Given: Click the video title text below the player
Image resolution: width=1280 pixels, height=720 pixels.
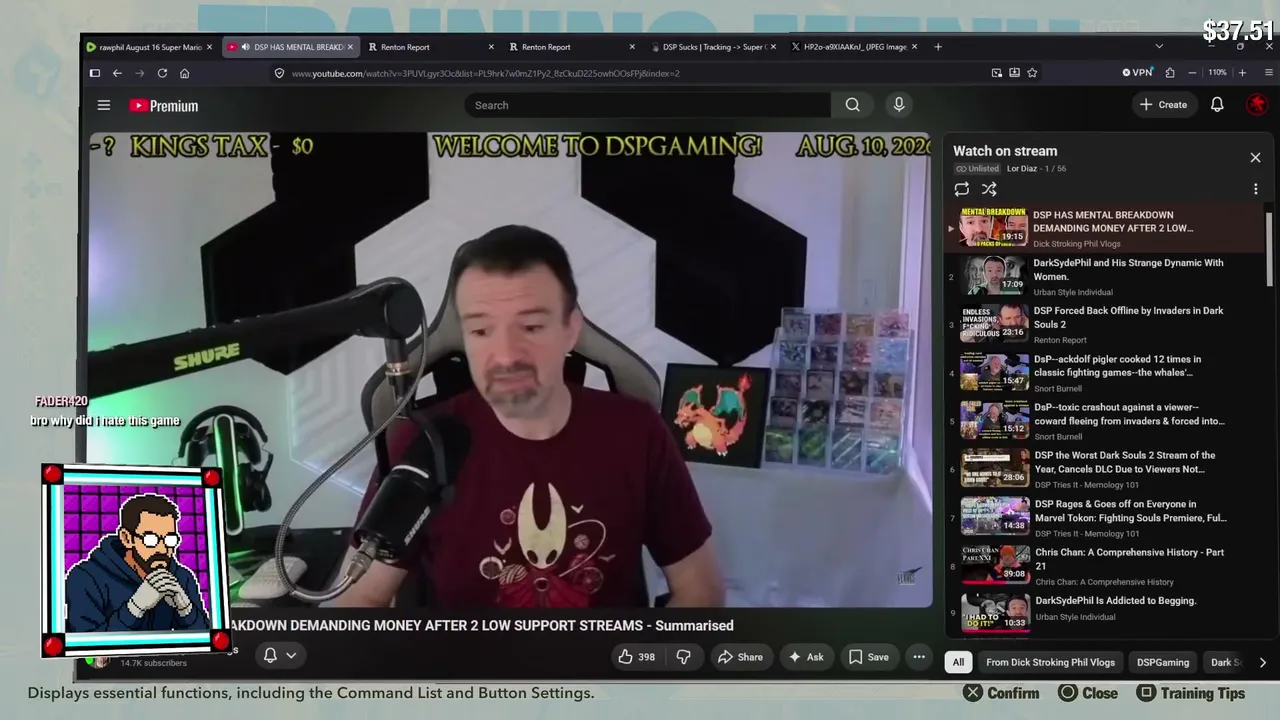Looking at the screenshot, I should point(482,626).
